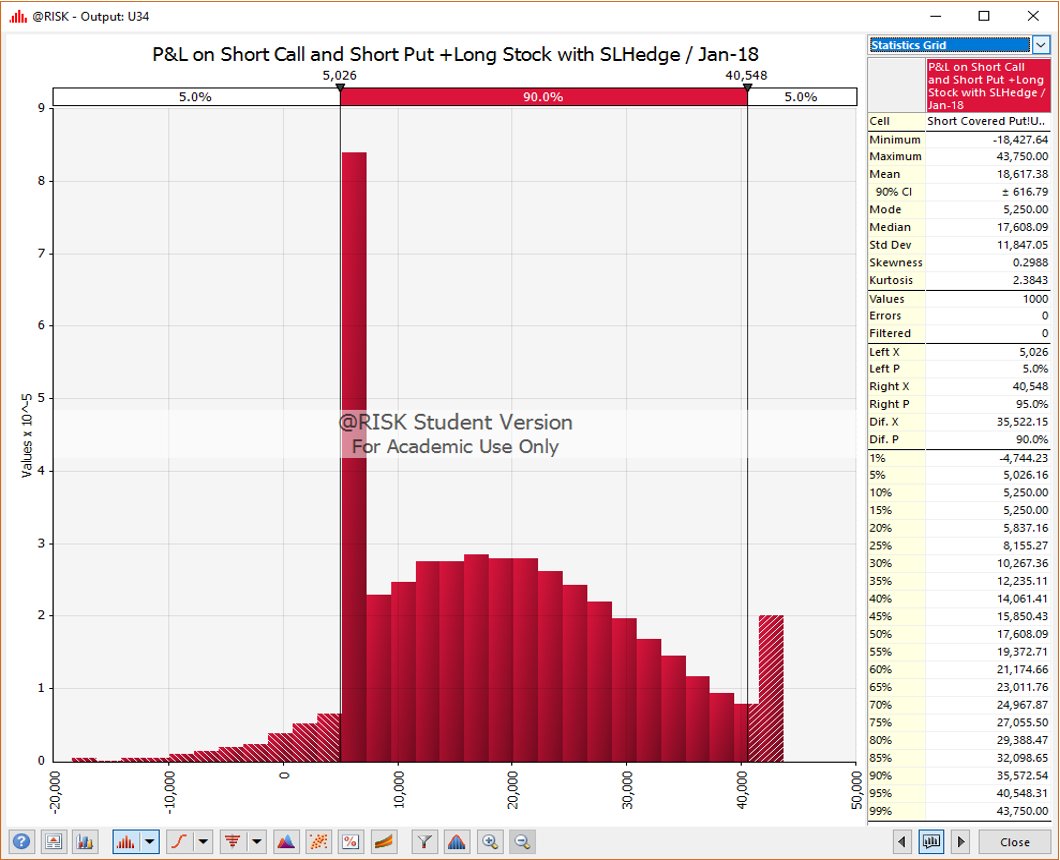Viewport: 1060px width, 860px height.
Task: Switch to the cumulative S-curve graph
Action: click(179, 842)
